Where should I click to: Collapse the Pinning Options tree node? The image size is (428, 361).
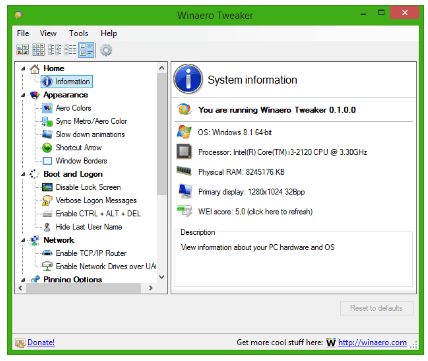point(23,280)
